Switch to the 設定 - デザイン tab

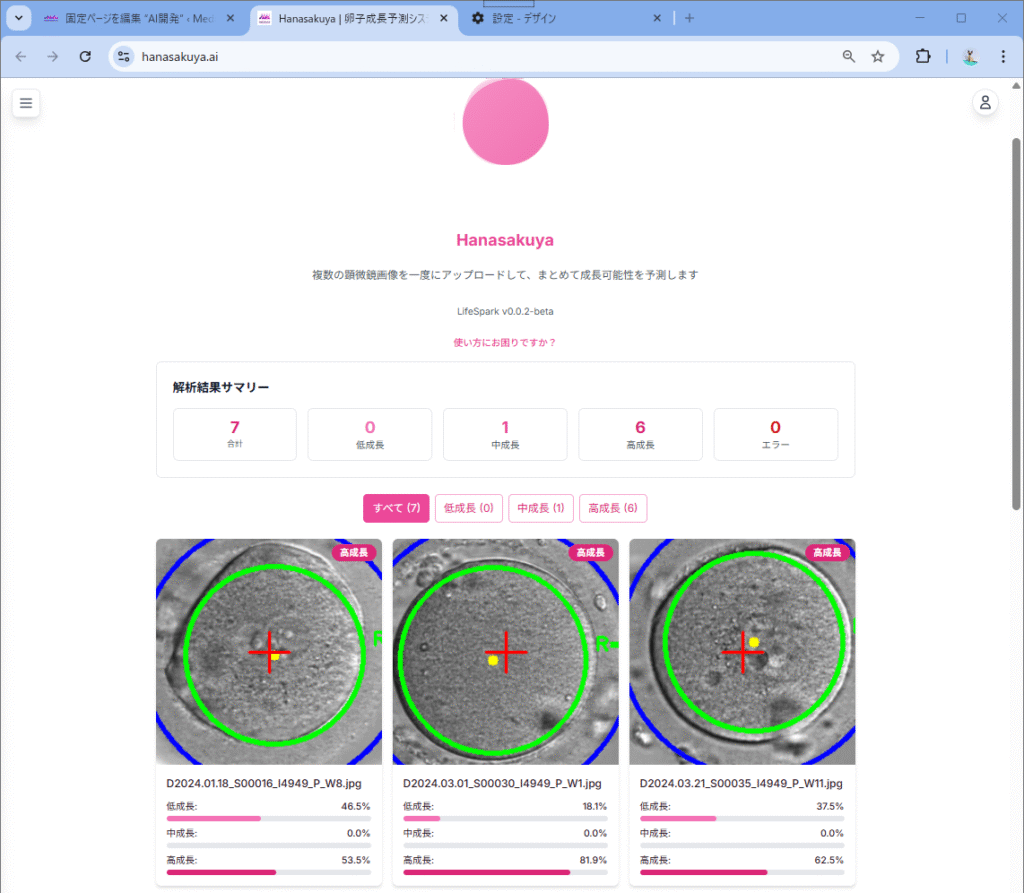point(565,18)
